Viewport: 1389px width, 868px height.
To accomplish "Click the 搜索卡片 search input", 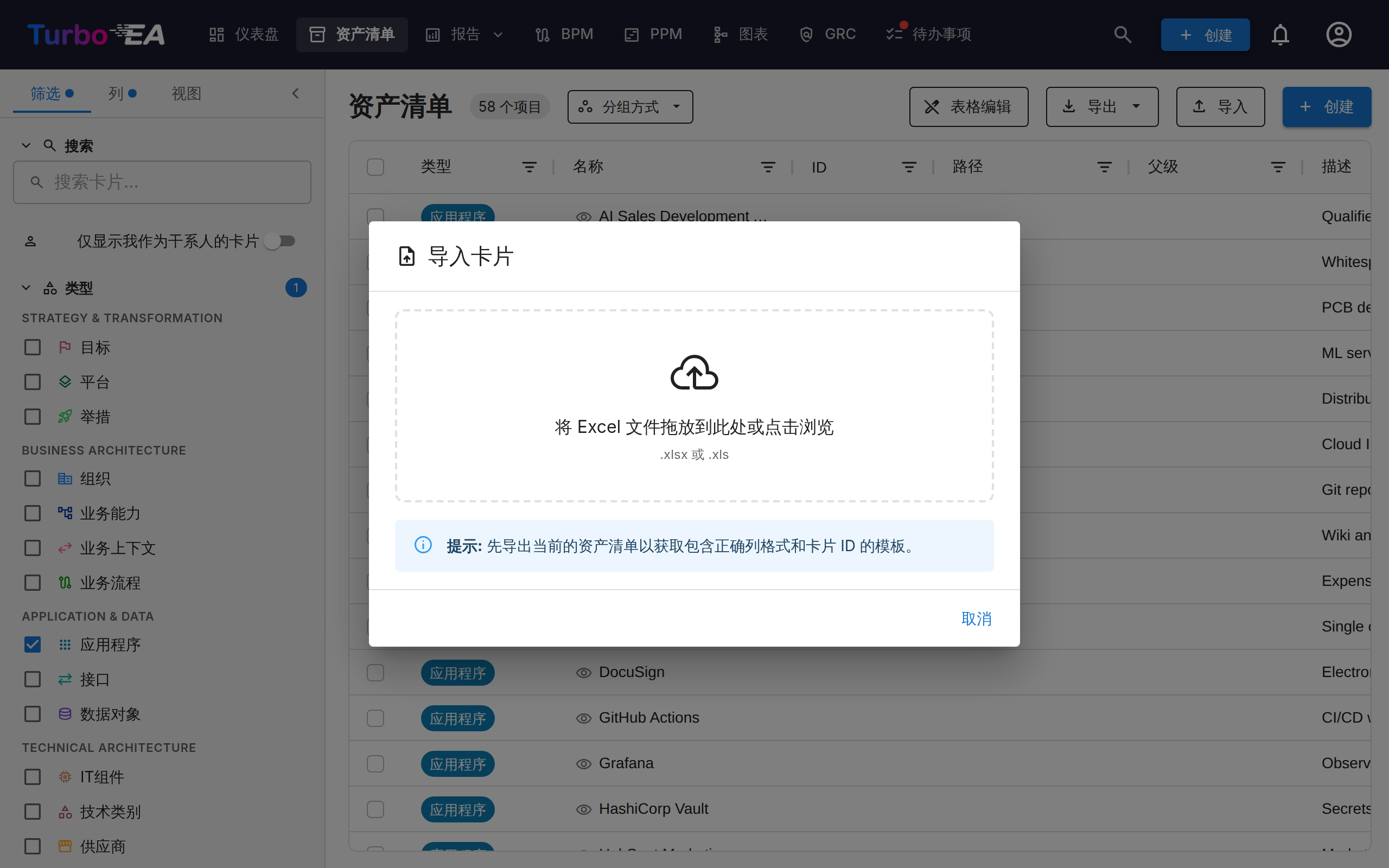I will (162, 183).
